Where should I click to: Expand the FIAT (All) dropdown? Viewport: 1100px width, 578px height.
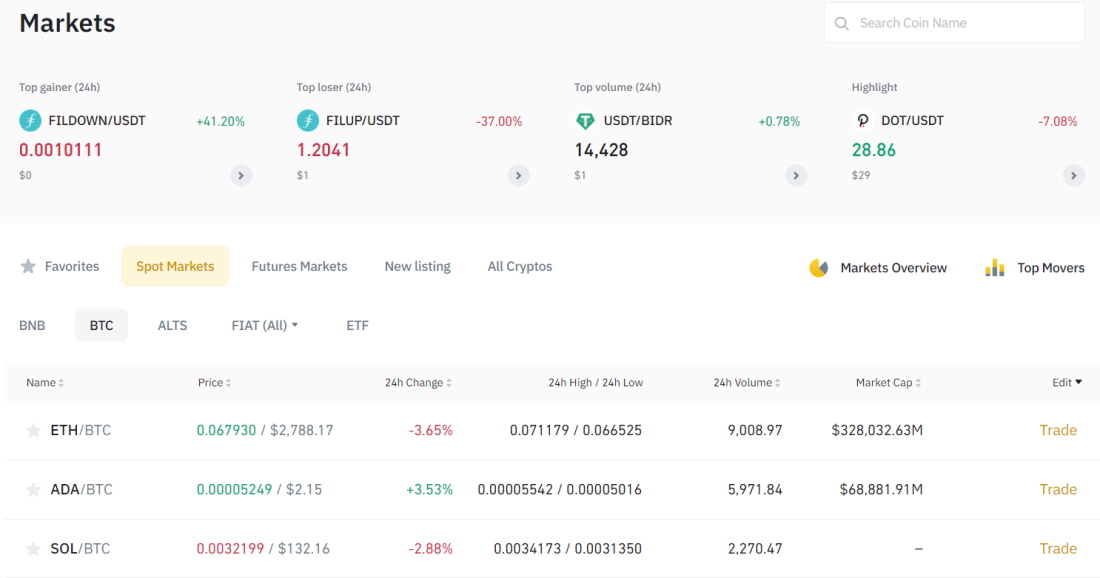tap(265, 325)
